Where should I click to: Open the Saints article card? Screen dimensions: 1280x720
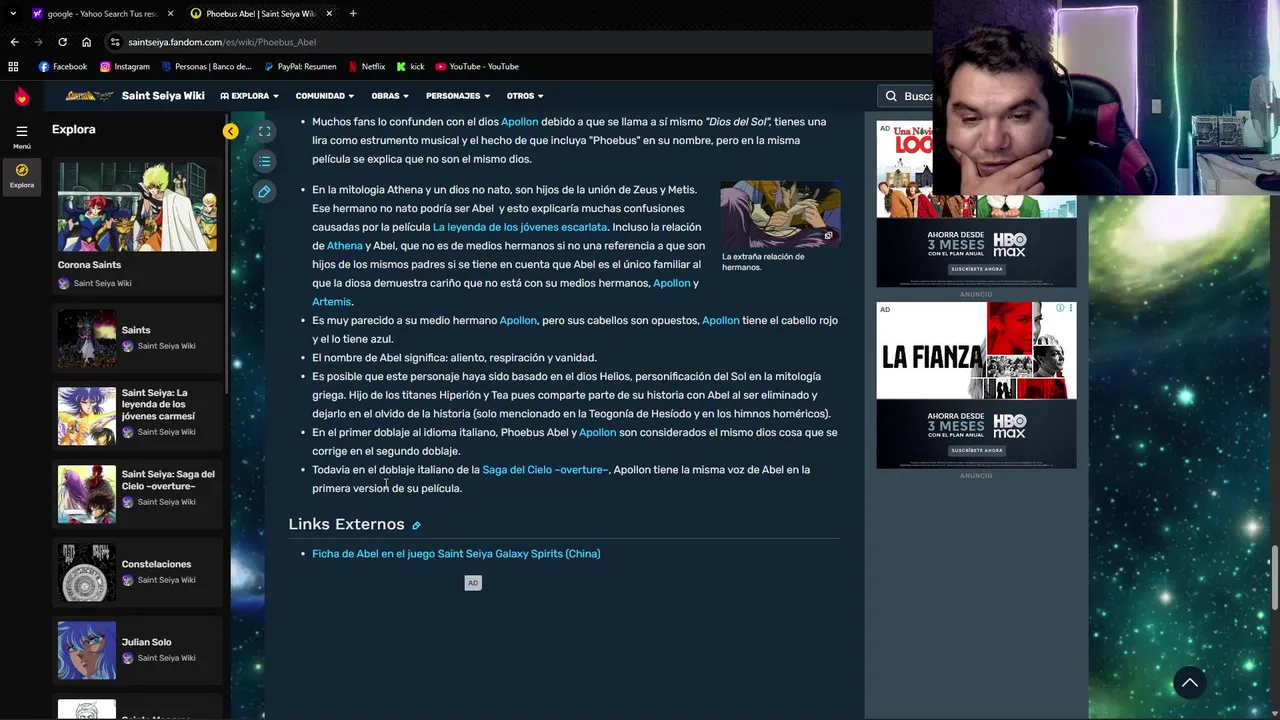tap(137, 338)
